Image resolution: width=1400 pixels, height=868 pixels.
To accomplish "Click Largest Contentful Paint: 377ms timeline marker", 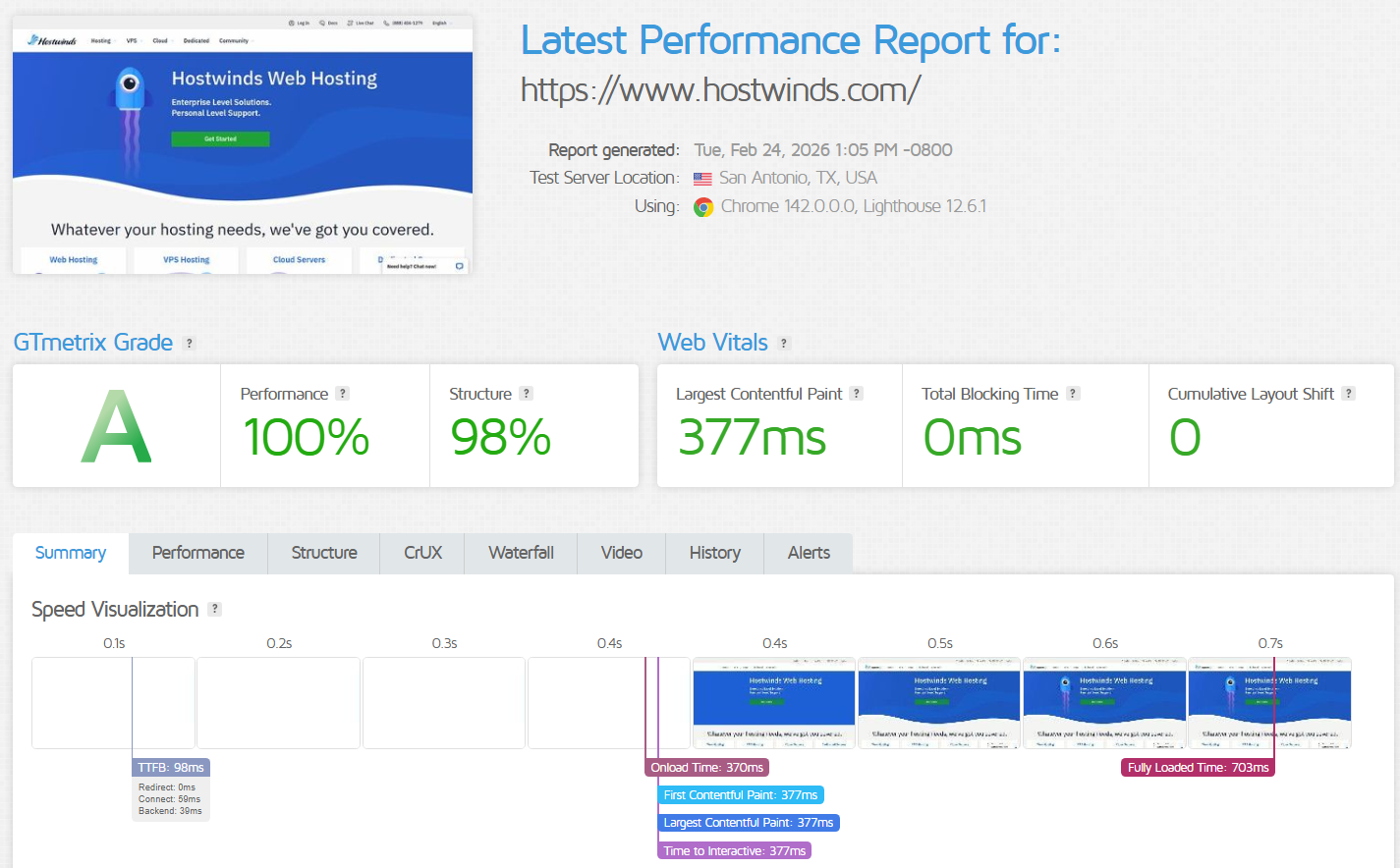I will coord(749,823).
